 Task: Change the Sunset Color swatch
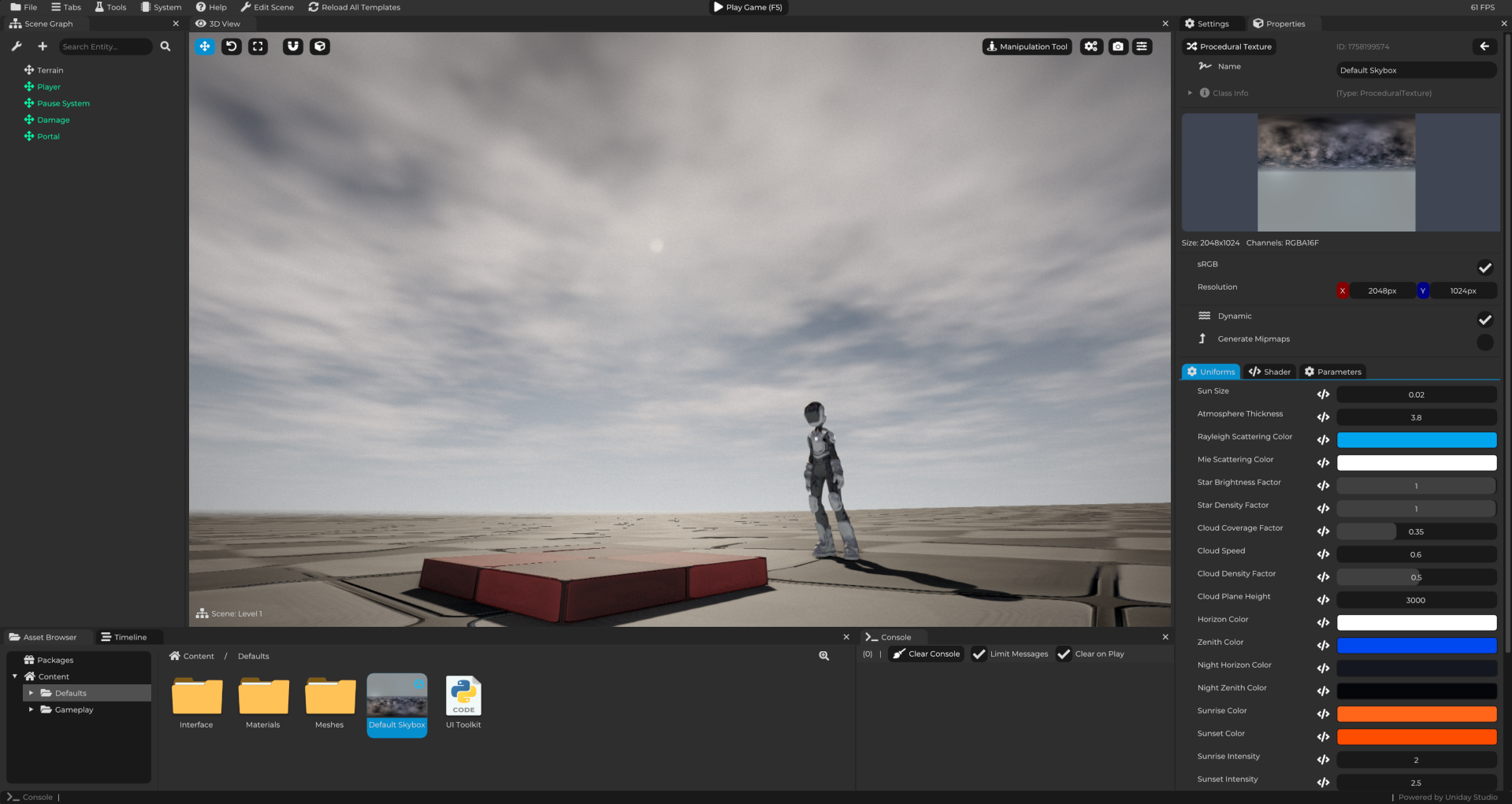tap(1416, 736)
